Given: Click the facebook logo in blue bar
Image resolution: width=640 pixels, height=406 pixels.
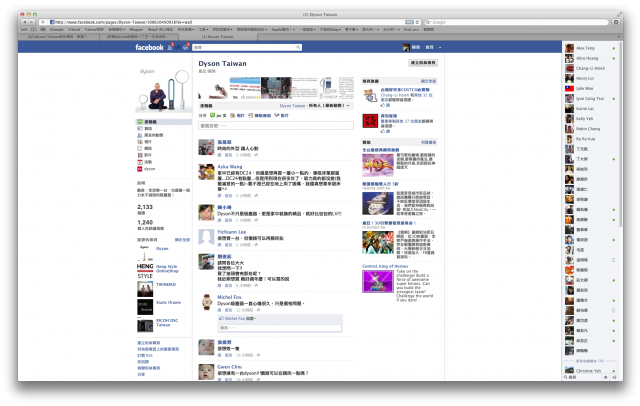Looking at the screenshot, I should 149,47.
